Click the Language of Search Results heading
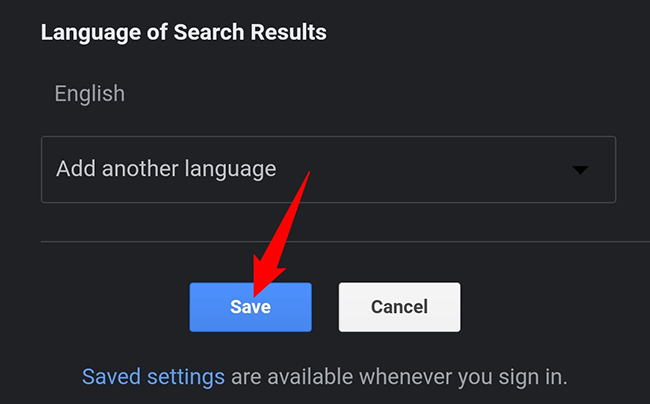The width and height of the screenshot is (650, 404). 184,33
